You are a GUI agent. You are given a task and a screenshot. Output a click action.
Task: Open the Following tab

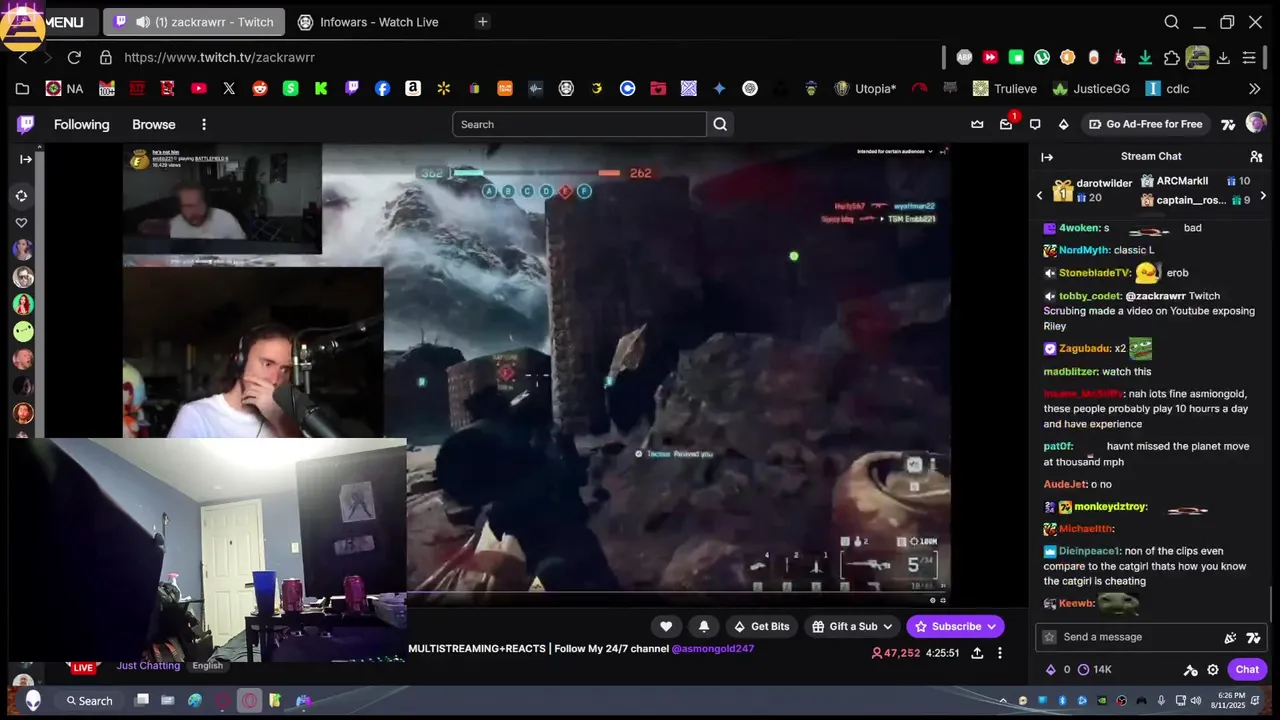[x=81, y=124]
